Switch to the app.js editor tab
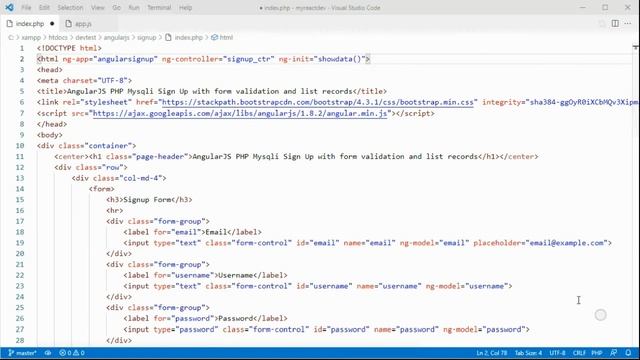This screenshot has width=640, height=360. [83, 24]
